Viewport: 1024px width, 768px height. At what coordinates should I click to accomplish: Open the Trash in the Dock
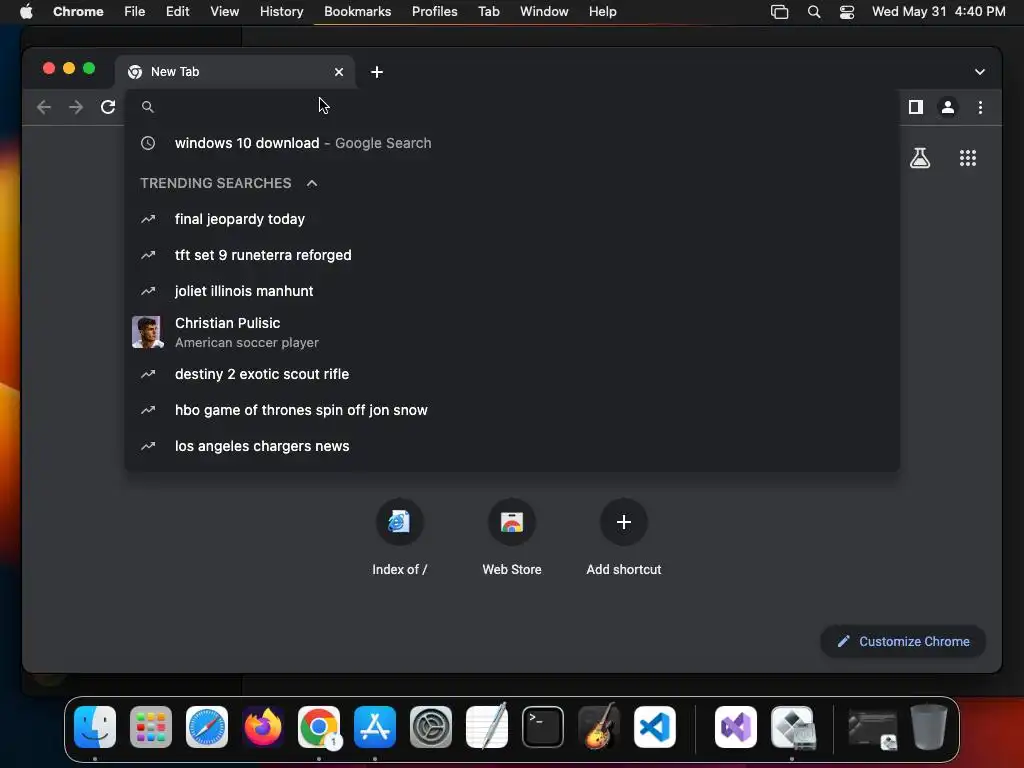(929, 726)
